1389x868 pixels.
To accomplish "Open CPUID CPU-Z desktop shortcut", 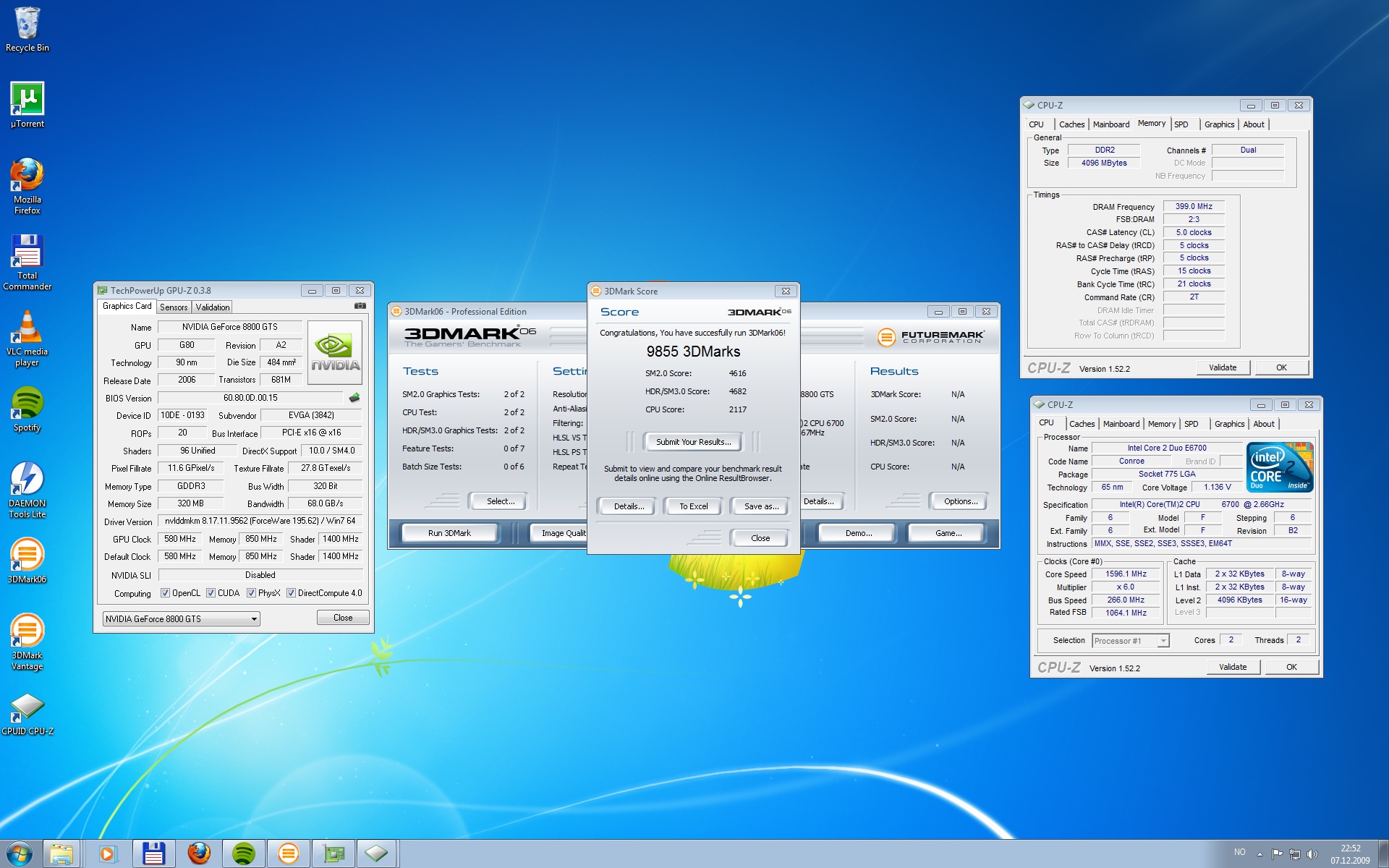I will 27,714.
